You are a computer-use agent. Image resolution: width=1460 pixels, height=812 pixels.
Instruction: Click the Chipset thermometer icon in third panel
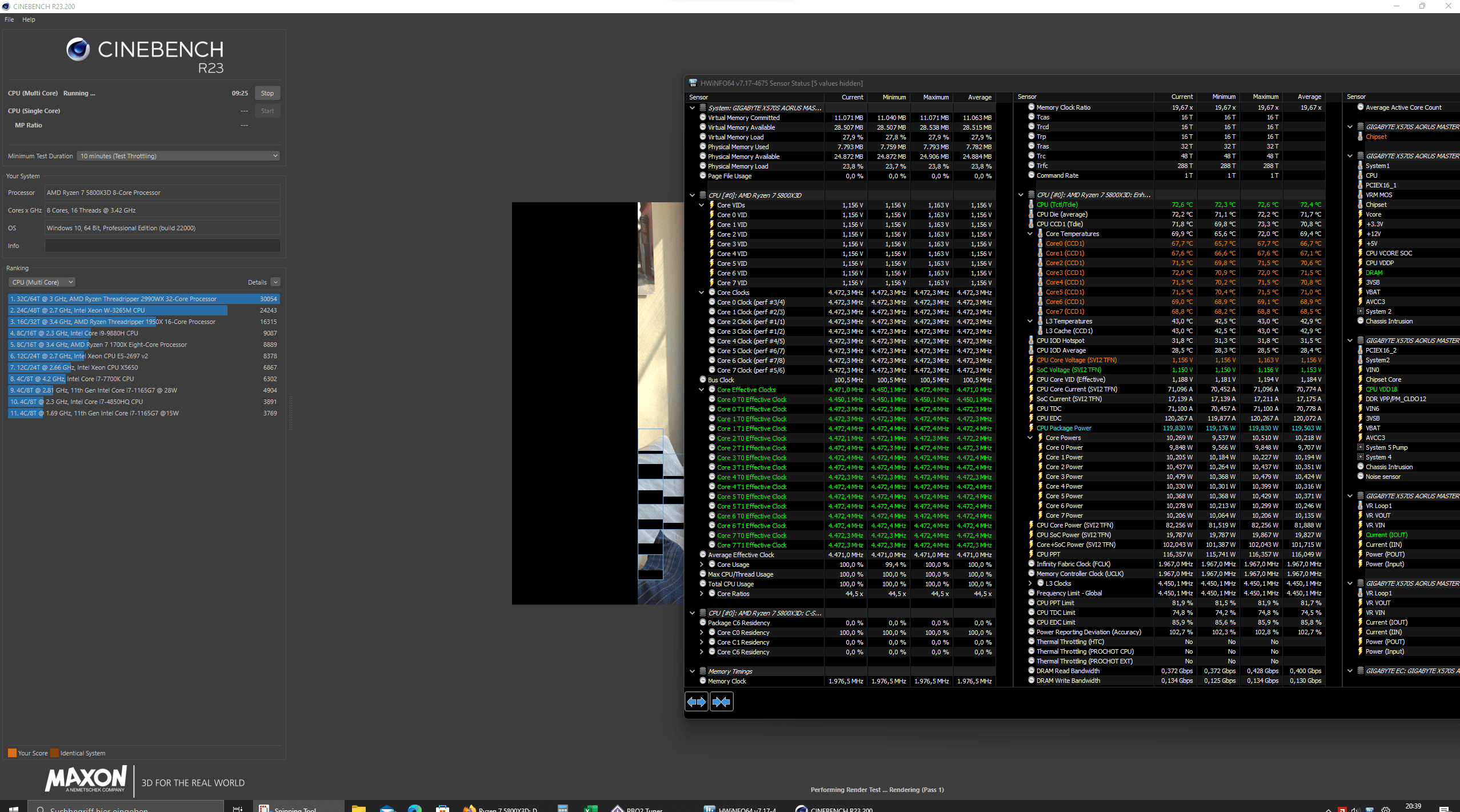click(x=1361, y=137)
